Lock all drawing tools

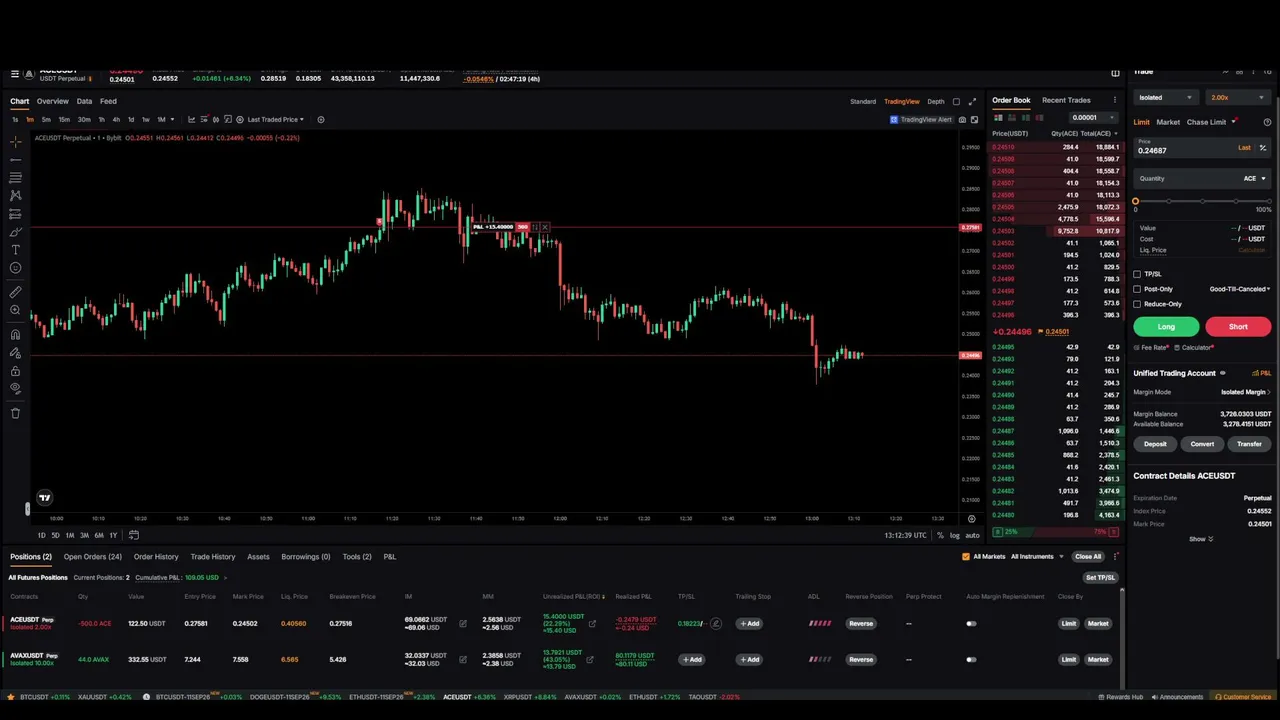point(15,371)
